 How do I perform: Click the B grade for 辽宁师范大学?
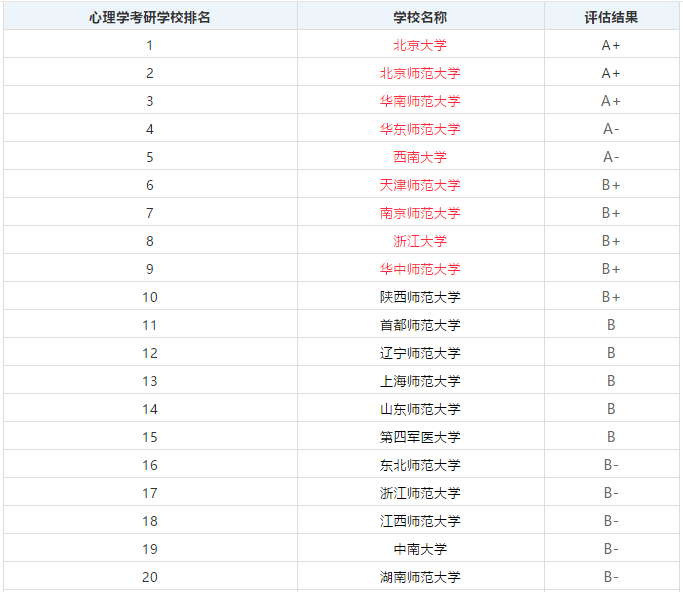(611, 353)
